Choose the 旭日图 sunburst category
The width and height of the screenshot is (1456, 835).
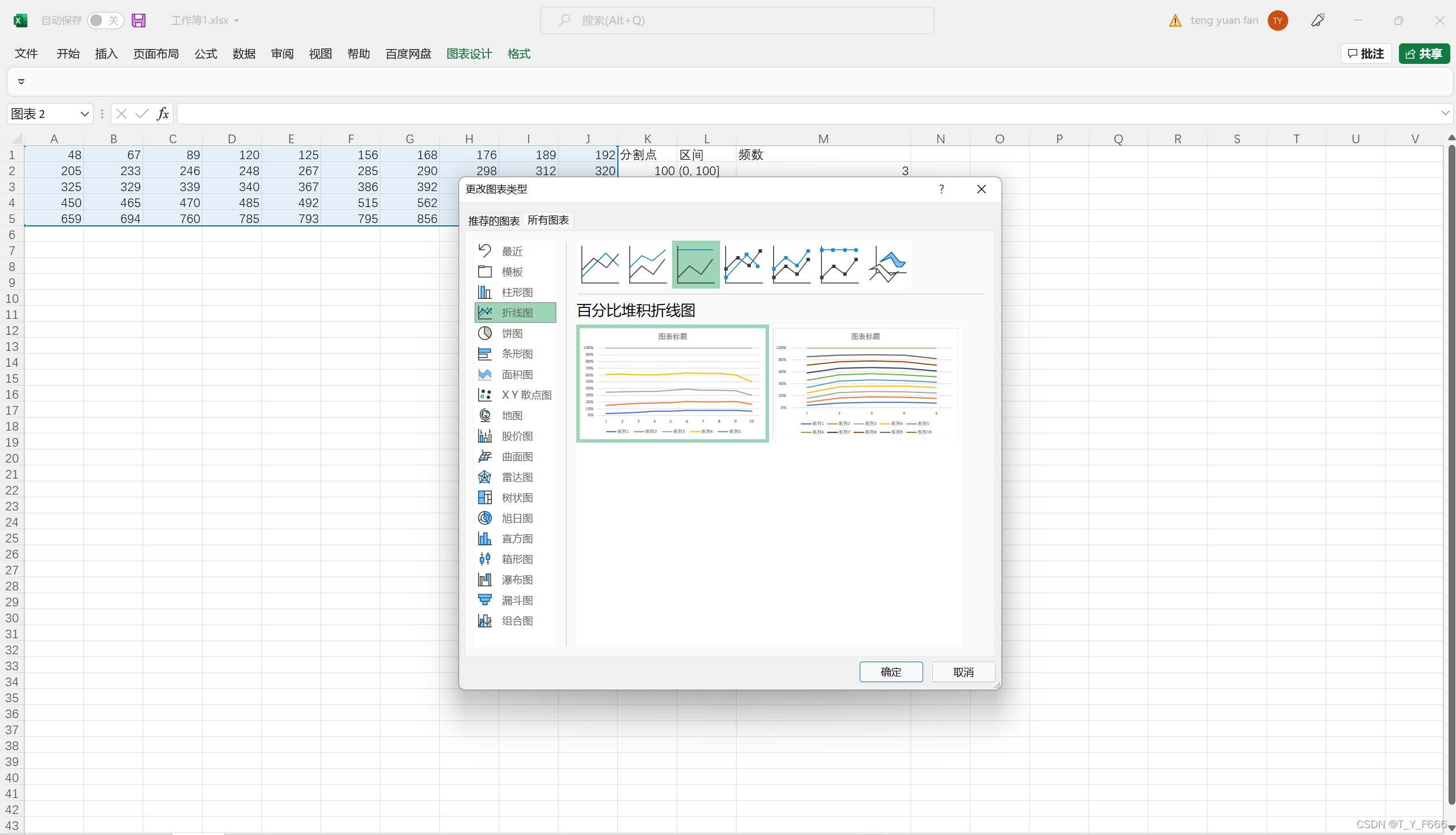(515, 518)
